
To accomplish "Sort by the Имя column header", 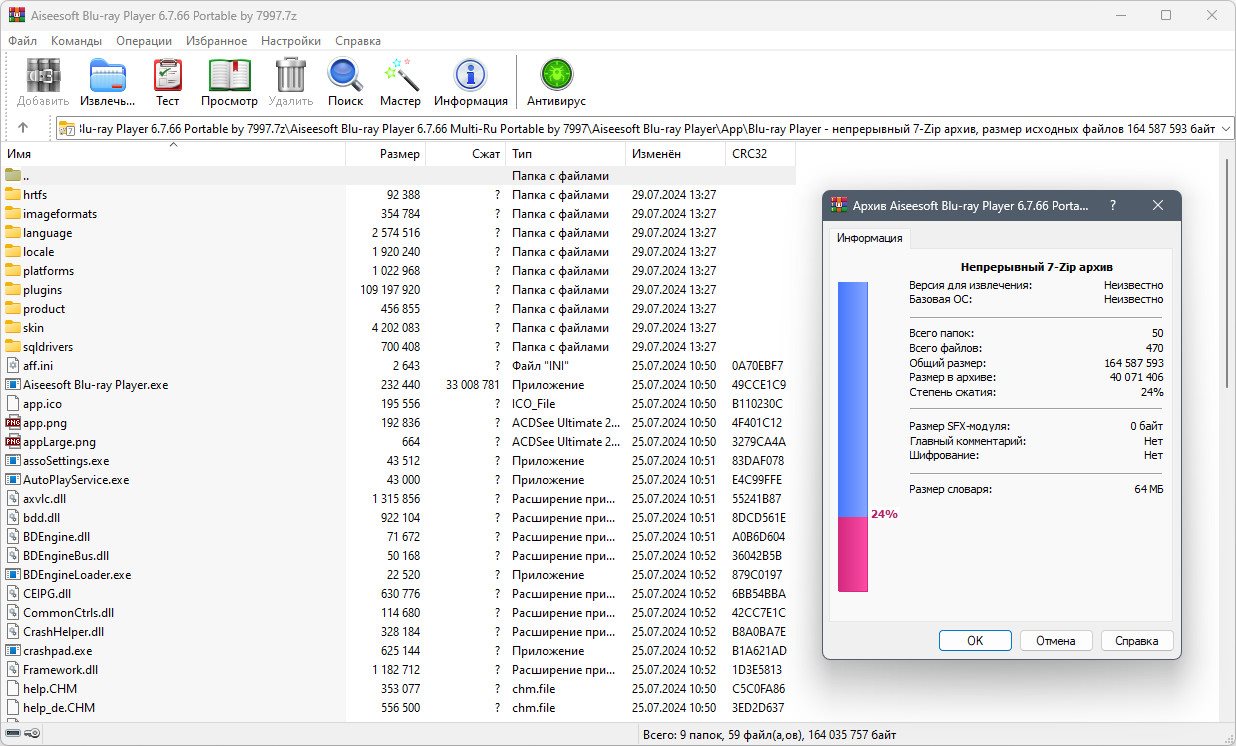I will (19, 154).
